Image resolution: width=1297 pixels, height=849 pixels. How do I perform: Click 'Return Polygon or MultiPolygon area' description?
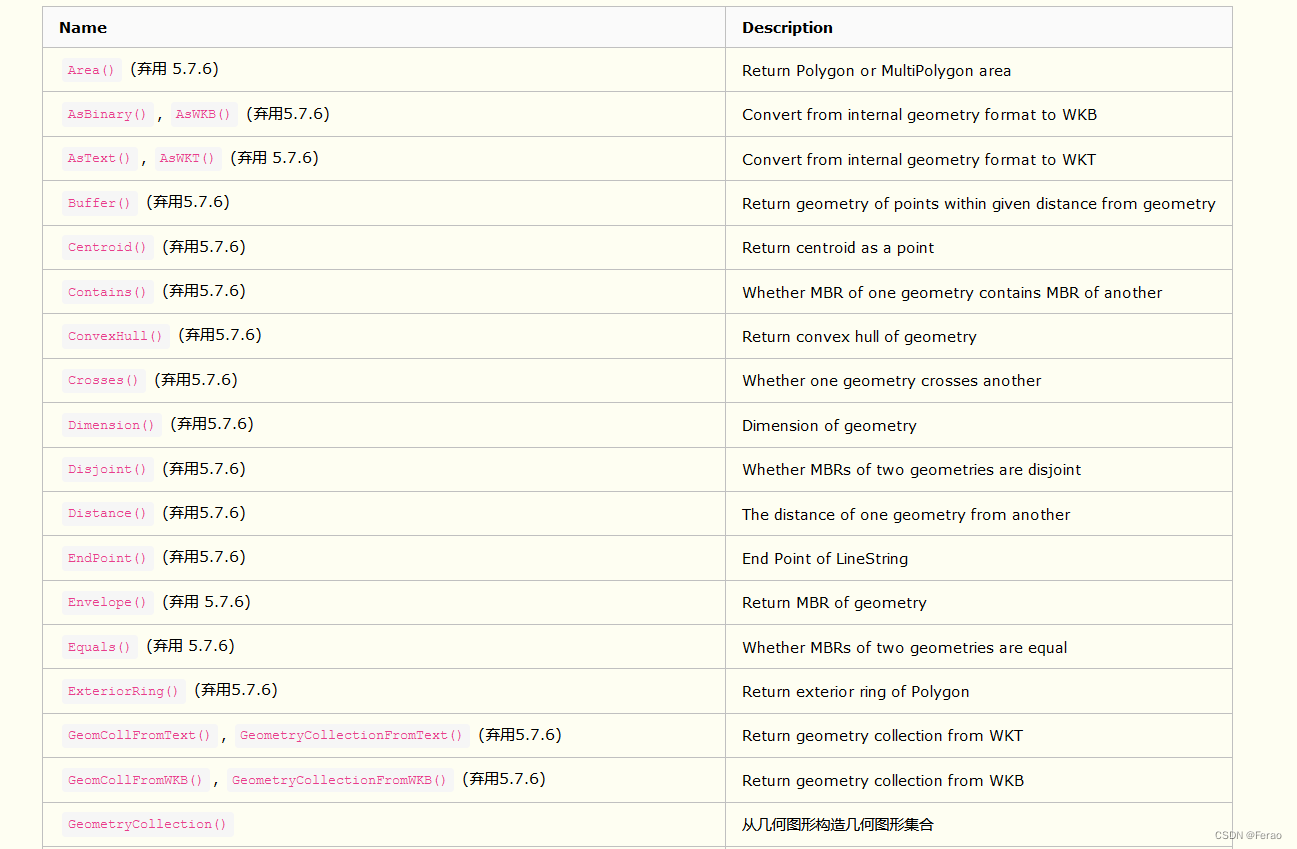876,71
